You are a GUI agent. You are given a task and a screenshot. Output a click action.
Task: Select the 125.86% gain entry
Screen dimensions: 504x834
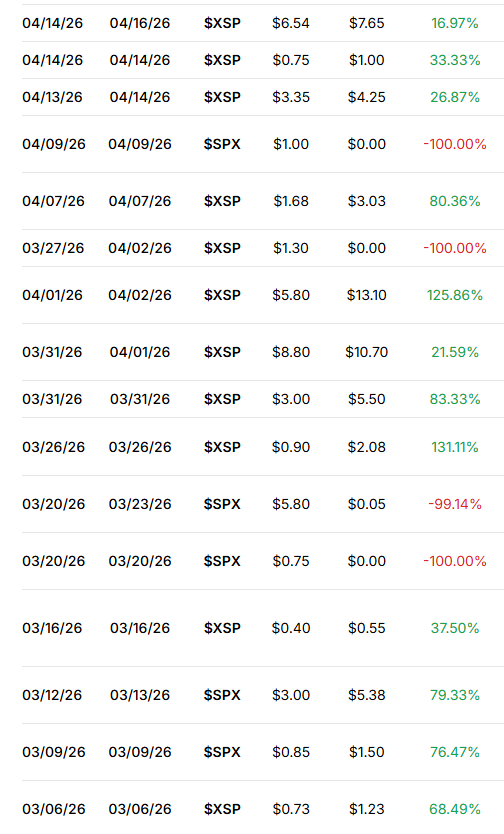455,295
